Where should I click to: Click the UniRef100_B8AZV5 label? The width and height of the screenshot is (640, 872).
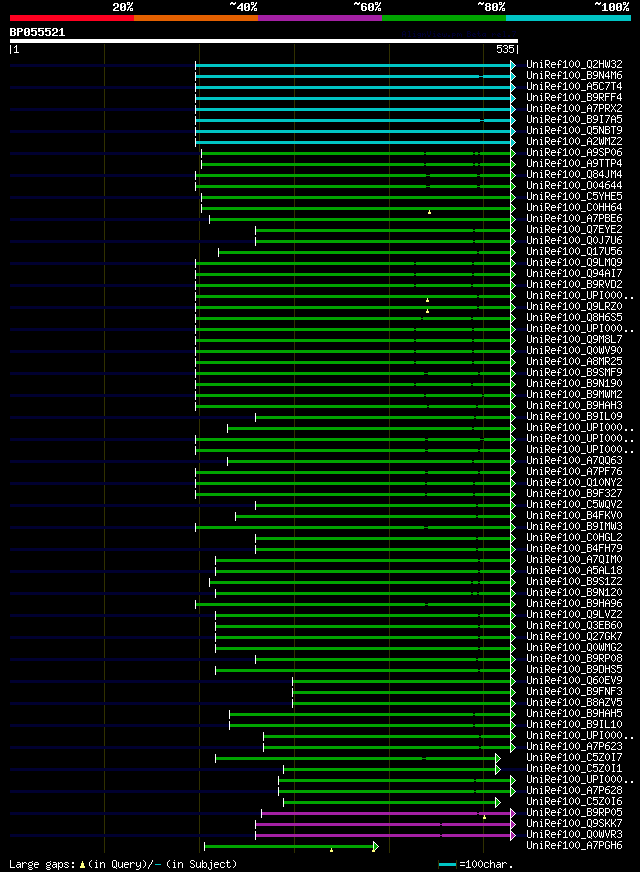click(x=574, y=703)
